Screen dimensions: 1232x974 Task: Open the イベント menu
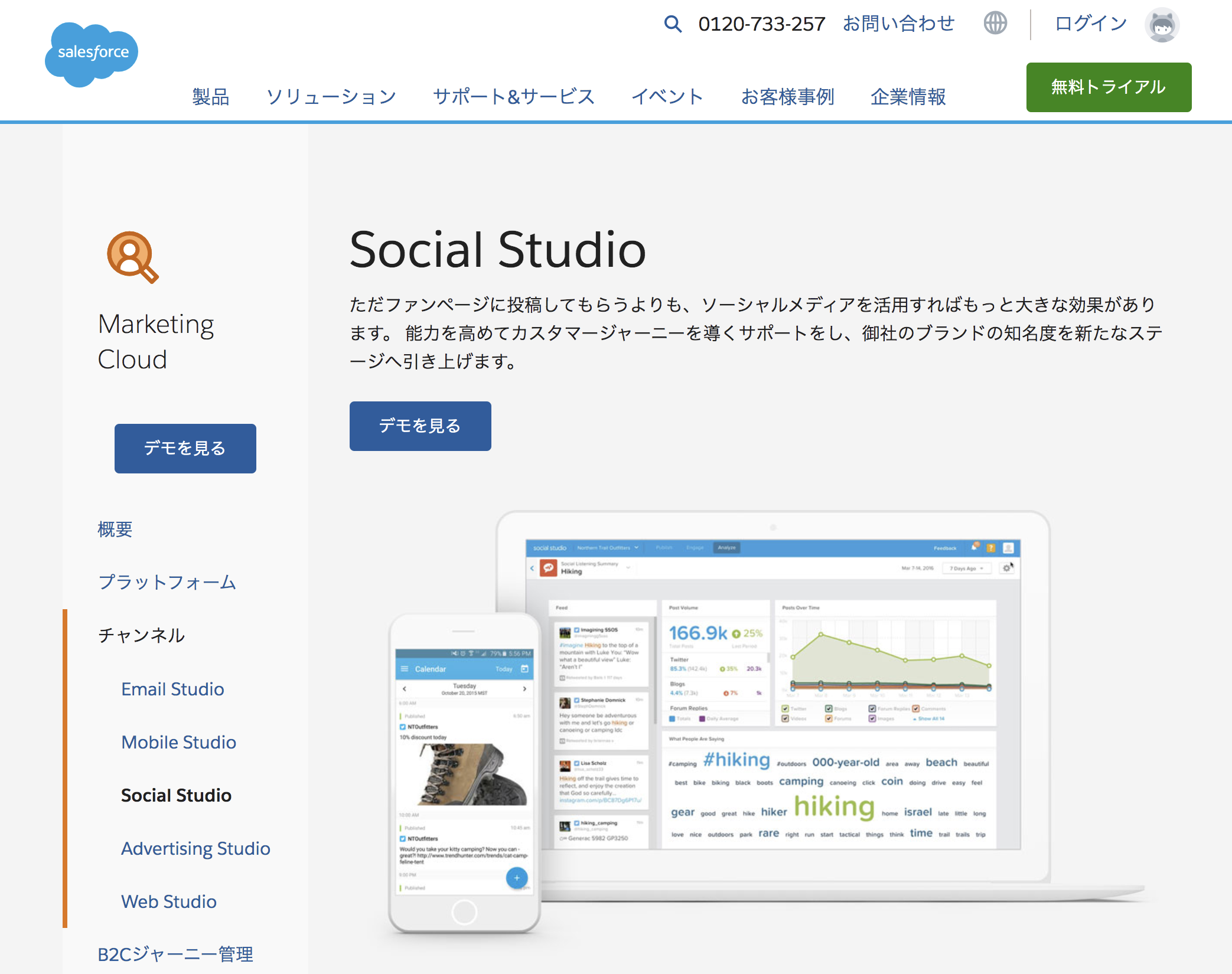pyautogui.click(x=667, y=96)
